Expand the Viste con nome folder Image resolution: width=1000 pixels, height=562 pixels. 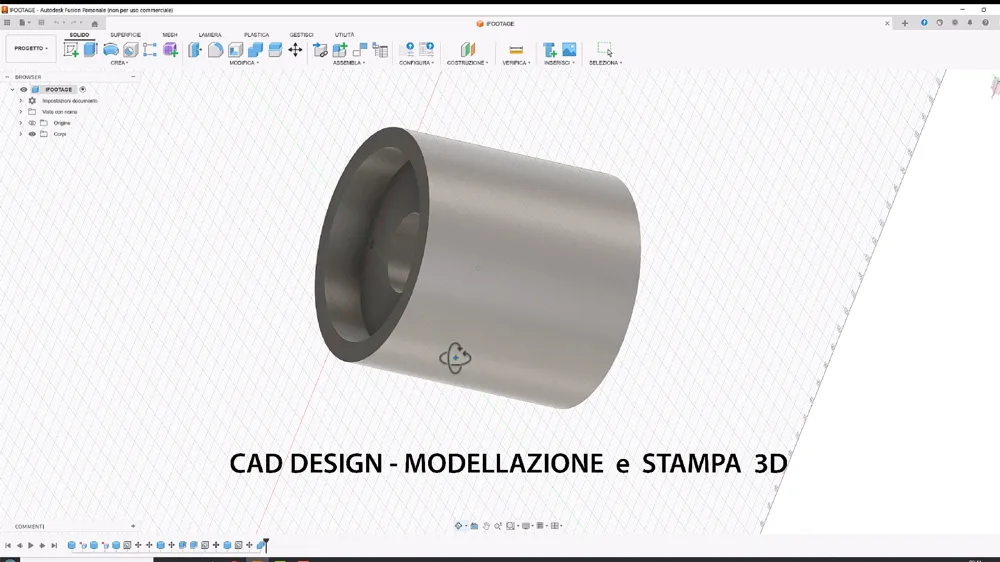tap(20, 112)
